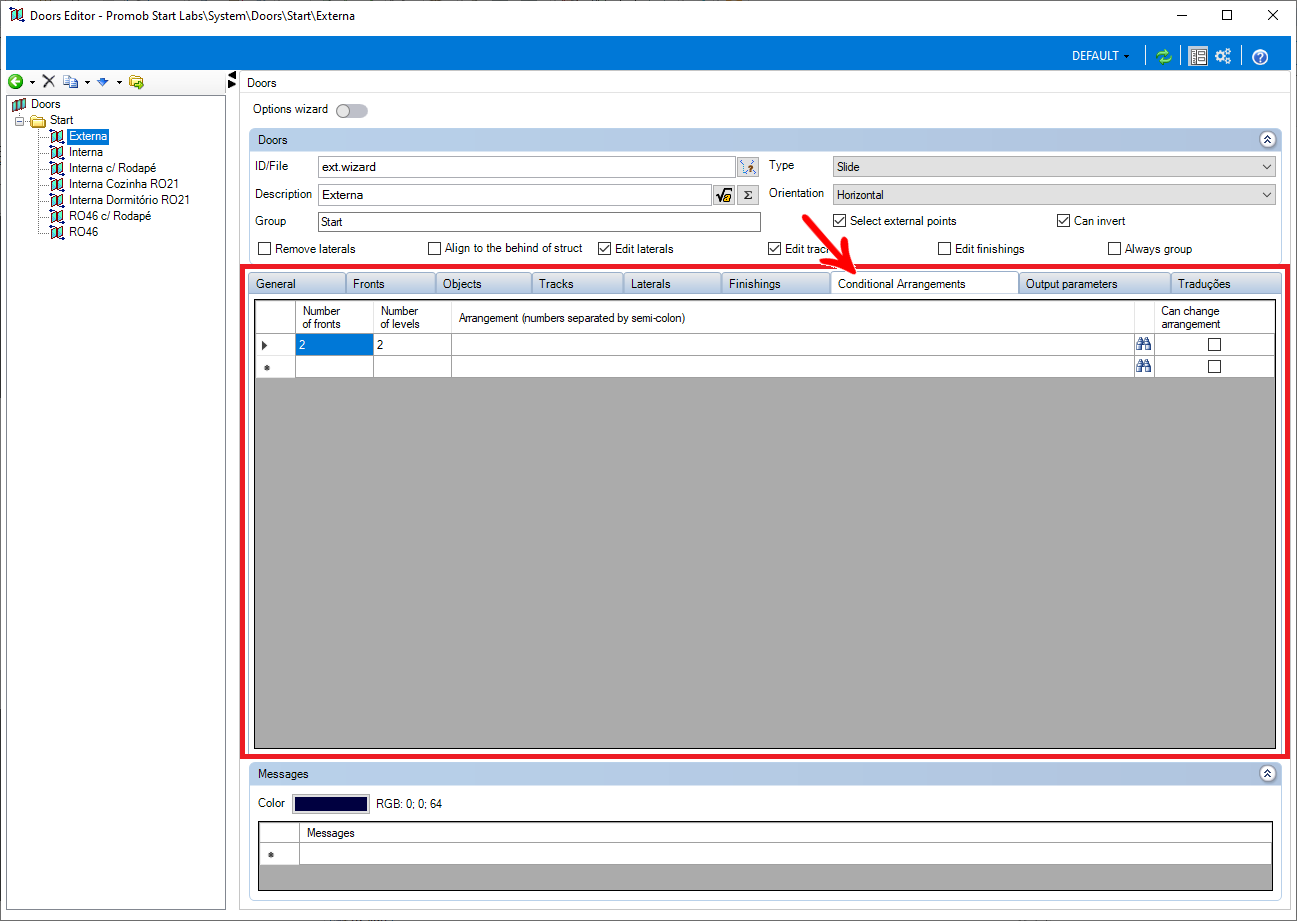Open the formula editor square-root icon
Image resolution: width=1297 pixels, height=921 pixels.
click(x=724, y=195)
